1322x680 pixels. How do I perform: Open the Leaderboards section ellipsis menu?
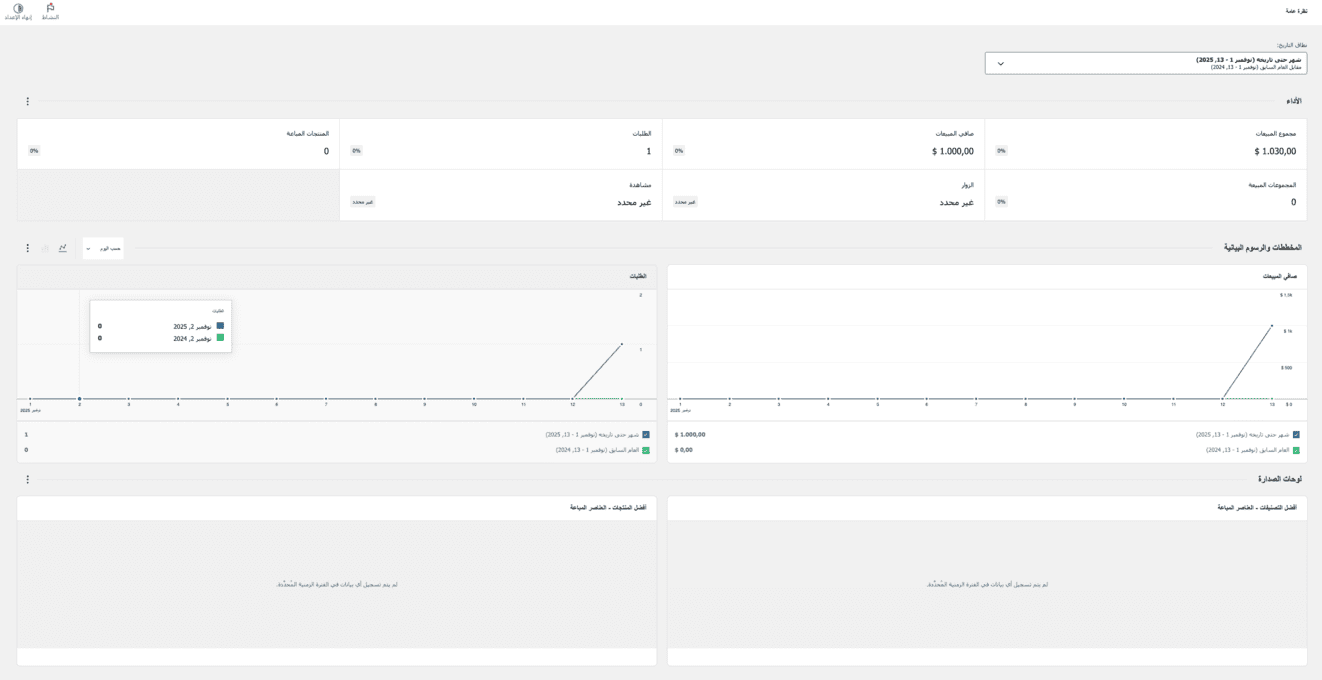pyautogui.click(x=28, y=479)
